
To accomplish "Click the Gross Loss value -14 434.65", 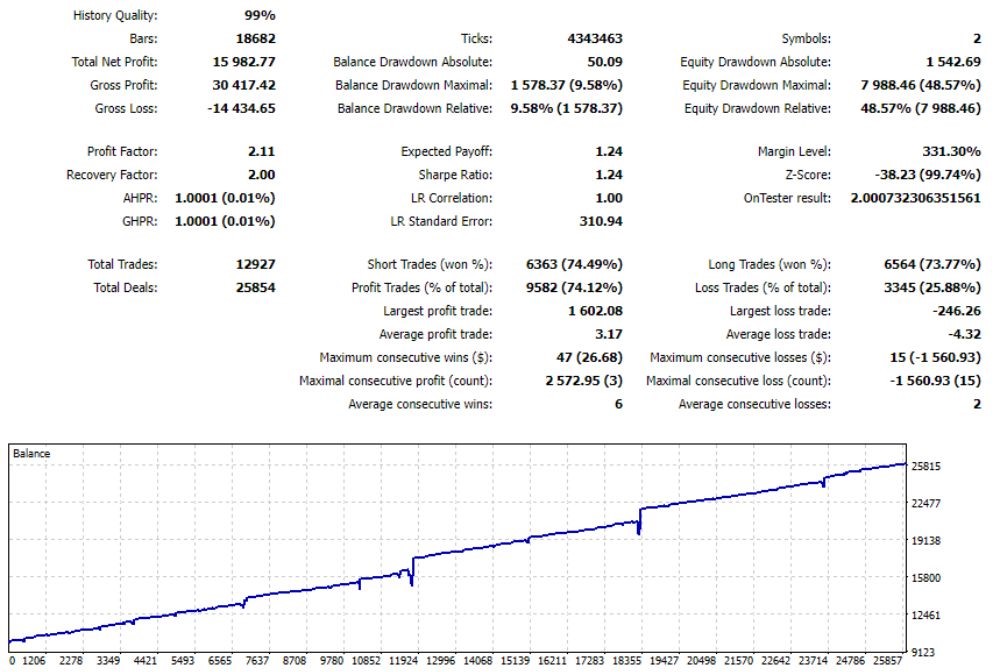I will [x=241, y=108].
